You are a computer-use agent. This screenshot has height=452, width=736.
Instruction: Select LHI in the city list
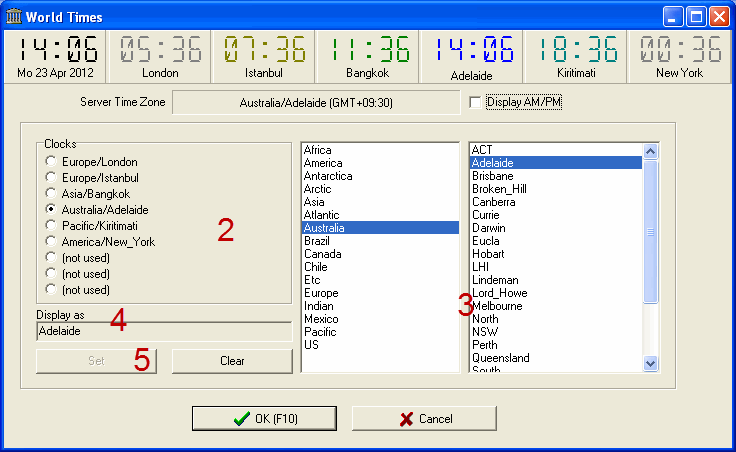click(x=556, y=267)
